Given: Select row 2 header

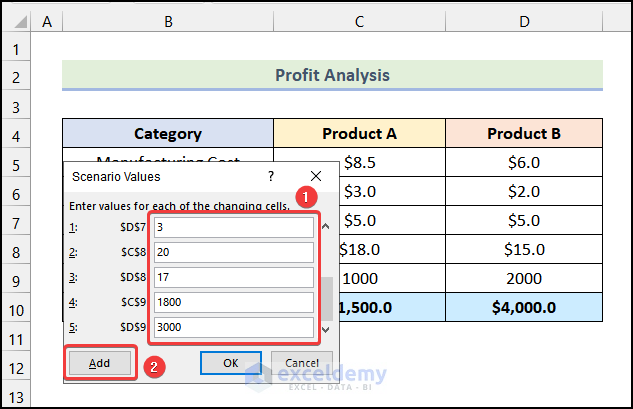Looking at the screenshot, I should tap(15, 76).
